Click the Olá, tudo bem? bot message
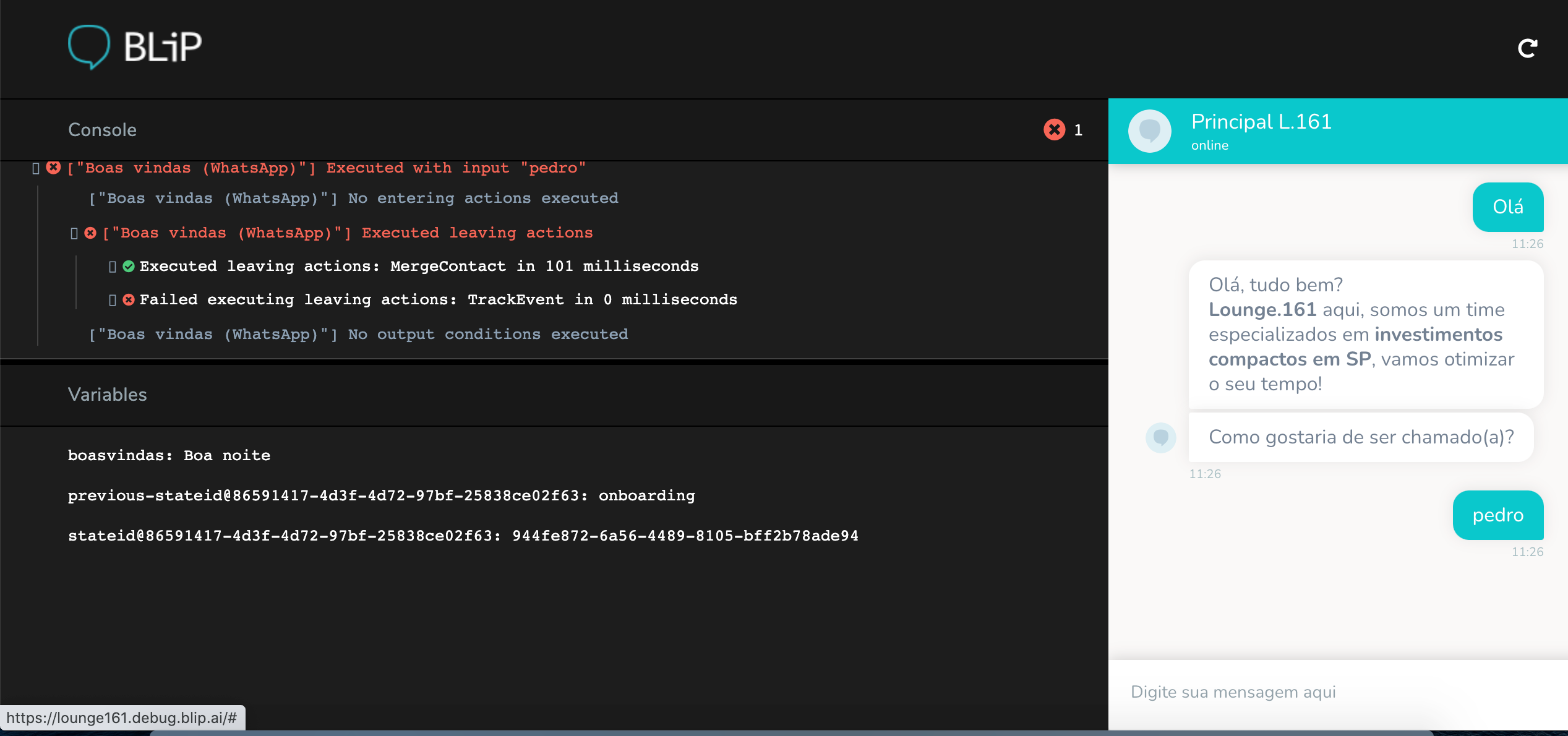The height and width of the screenshot is (736, 1568). pos(1366,335)
